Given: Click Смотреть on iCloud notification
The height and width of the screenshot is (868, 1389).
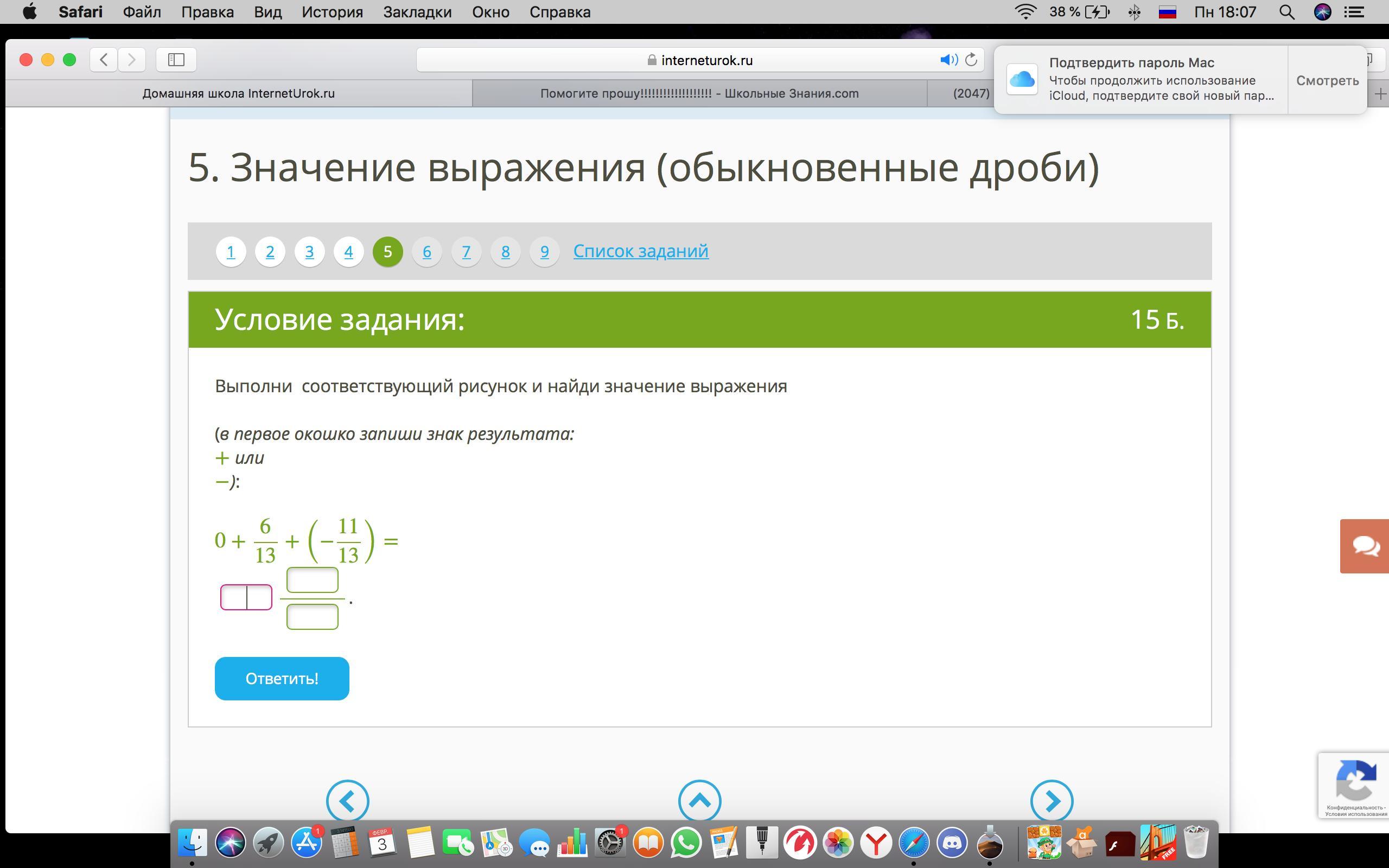Looking at the screenshot, I should tap(1327, 80).
